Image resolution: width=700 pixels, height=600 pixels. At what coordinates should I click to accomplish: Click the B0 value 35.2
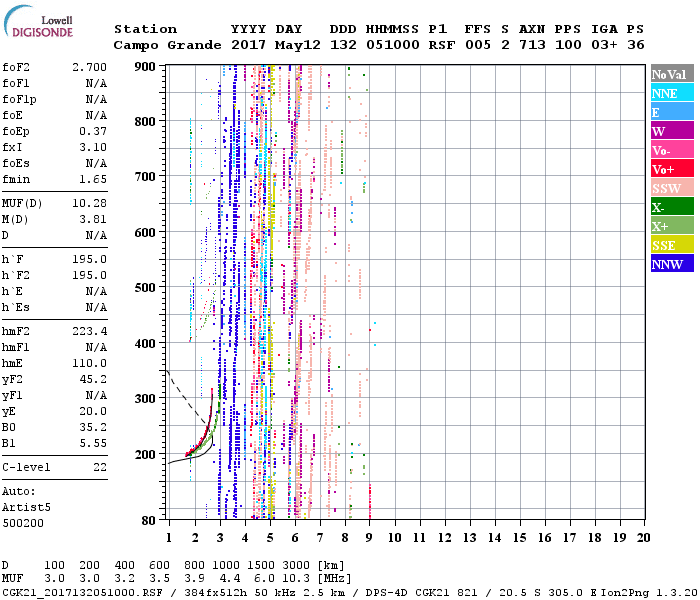click(x=93, y=427)
